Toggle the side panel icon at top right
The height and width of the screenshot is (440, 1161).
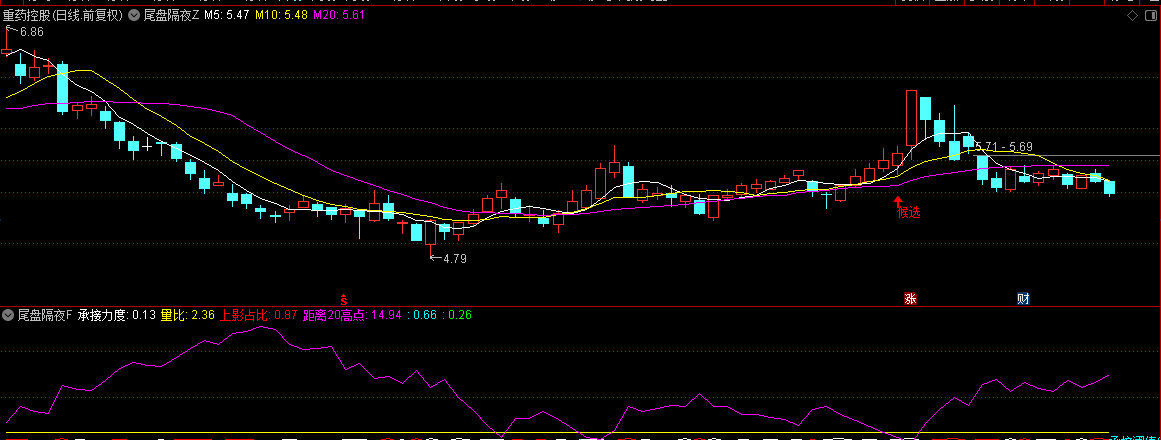pyautogui.click(x=1151, y=16)
